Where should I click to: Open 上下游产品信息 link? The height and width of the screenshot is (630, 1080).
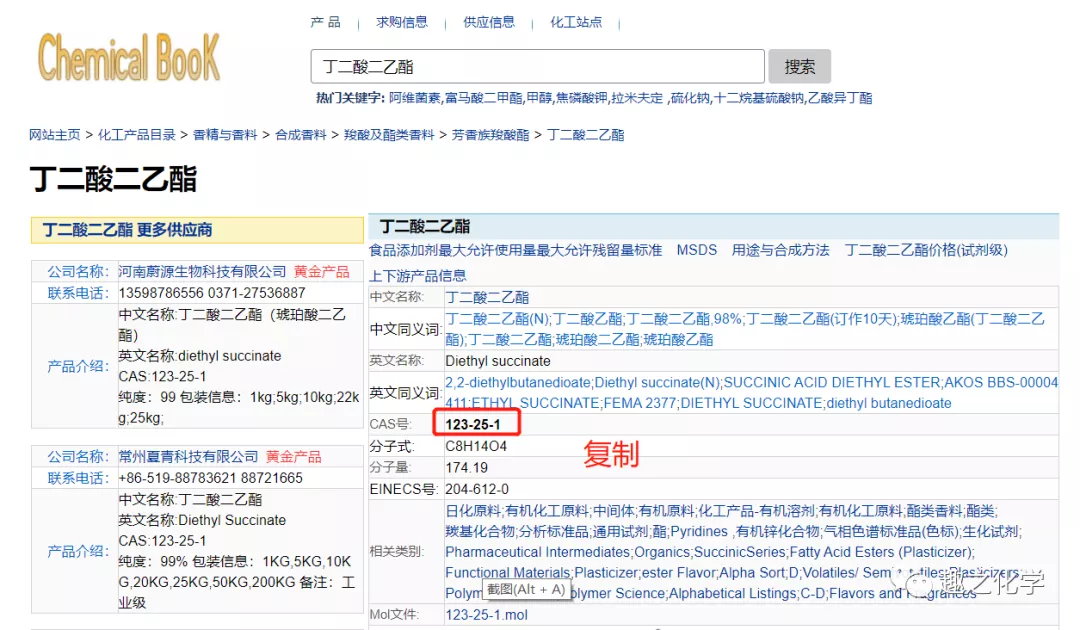[417, 276]
